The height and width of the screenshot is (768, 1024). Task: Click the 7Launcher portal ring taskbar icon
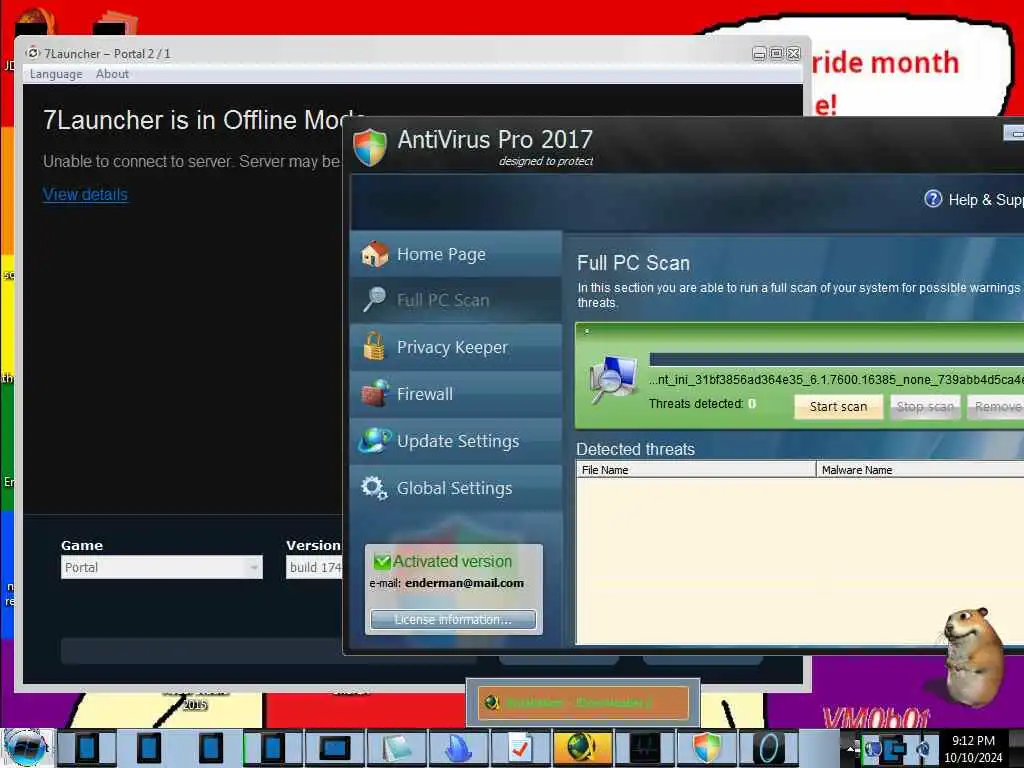tap(768, 748)
